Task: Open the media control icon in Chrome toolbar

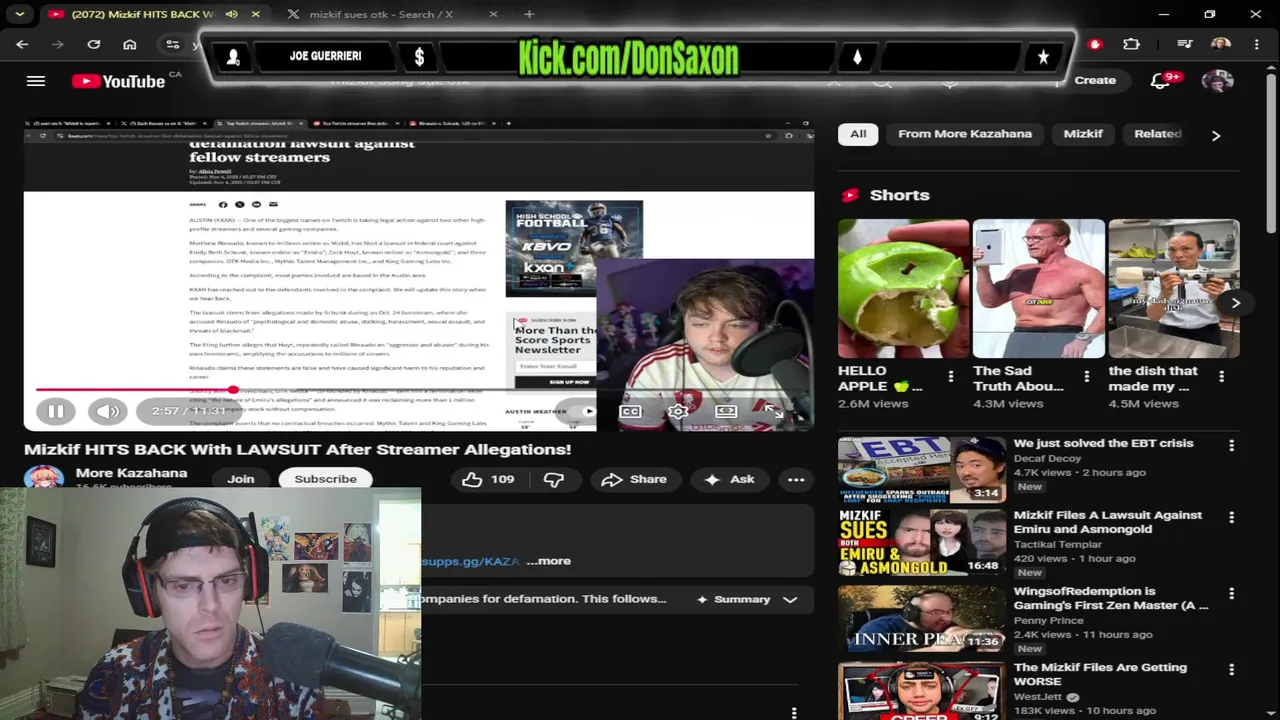Action: (1185, 44)
